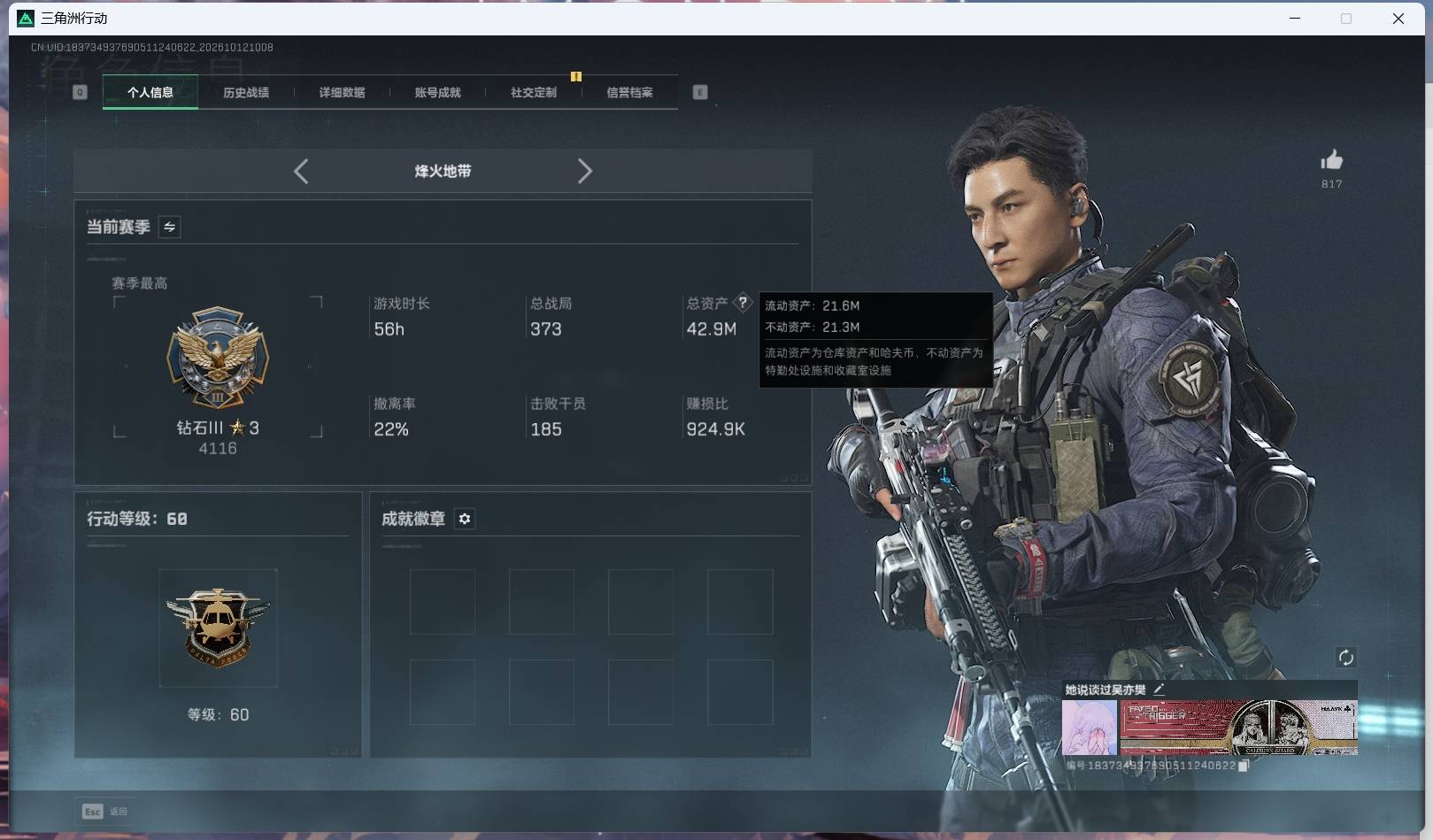Viewport: 1433px width, 840px height.
Task: Click the Esc 返回 button
Action: click(105, 811)
